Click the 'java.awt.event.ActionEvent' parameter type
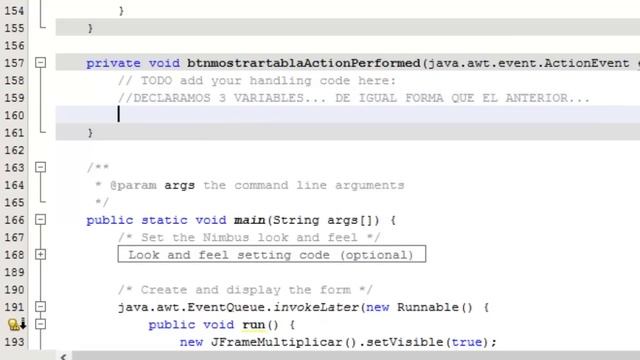 [529, 63]
